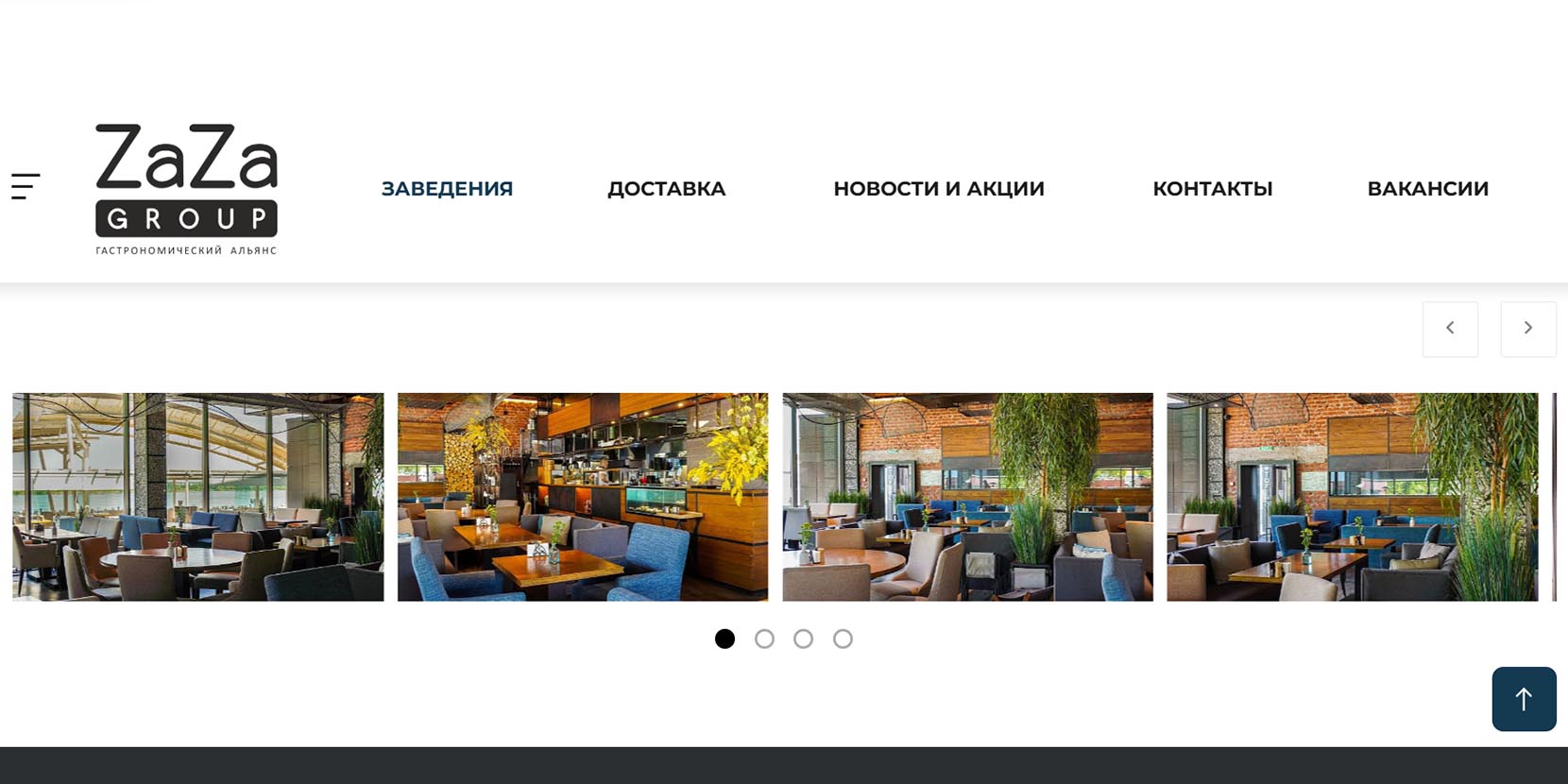
Task: Select the fourth carousel dot
Action: click(x=843, y=639)
